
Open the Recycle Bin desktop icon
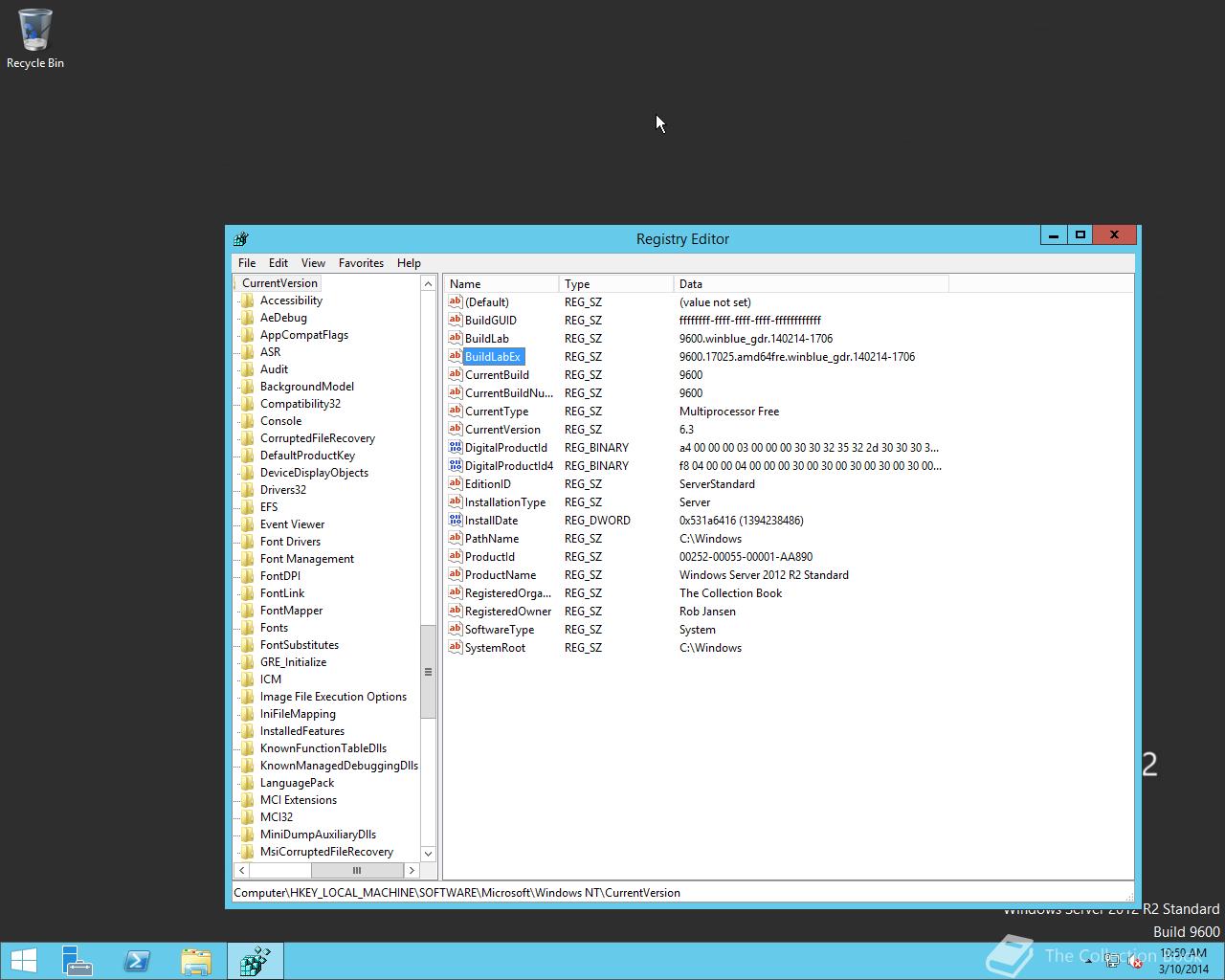pyautogui.click(x=34, y=39)
